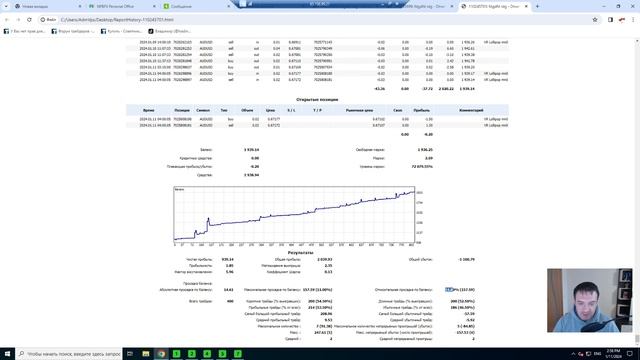The width and height of the screenshot is (640, 360).
Task: Open Task View from the taskbar
Action: [x=130, y=354]
